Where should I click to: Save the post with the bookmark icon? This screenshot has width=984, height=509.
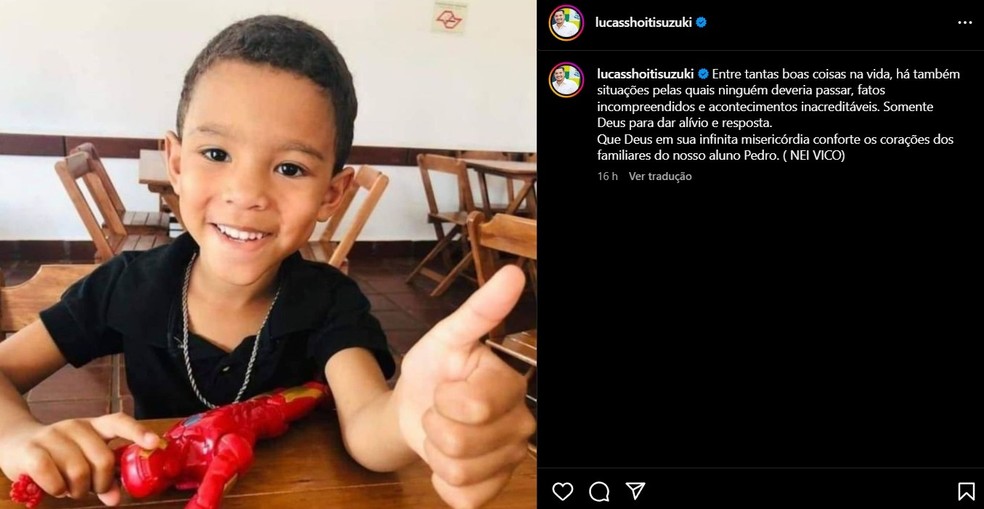(966, 491)
